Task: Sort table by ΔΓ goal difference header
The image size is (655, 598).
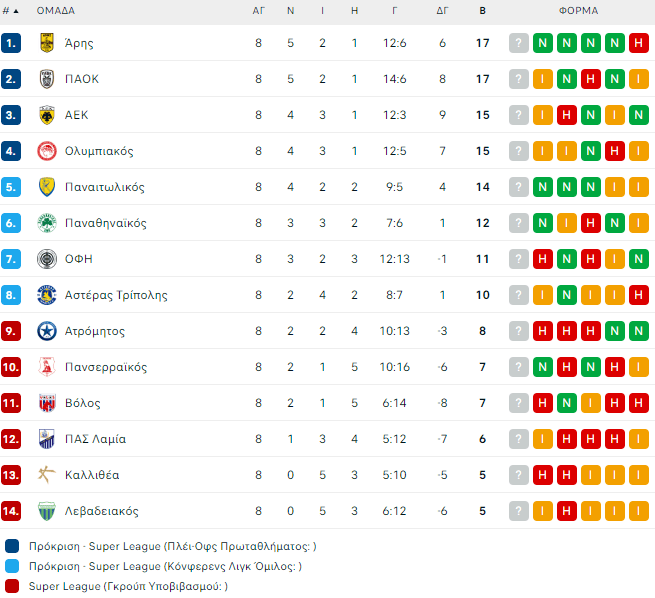Action: 442,11
